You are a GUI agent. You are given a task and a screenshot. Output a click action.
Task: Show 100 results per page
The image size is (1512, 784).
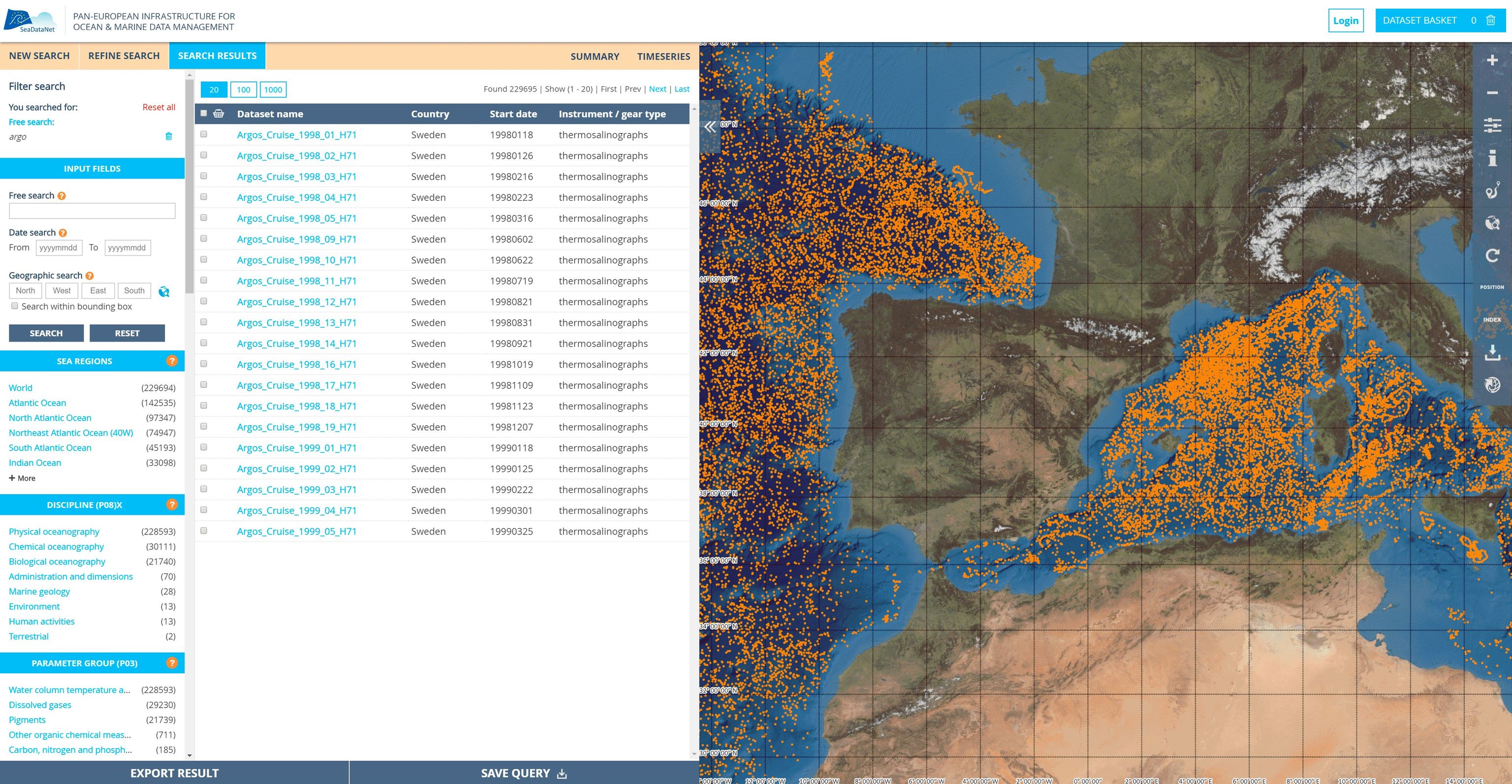pos(243,90)
